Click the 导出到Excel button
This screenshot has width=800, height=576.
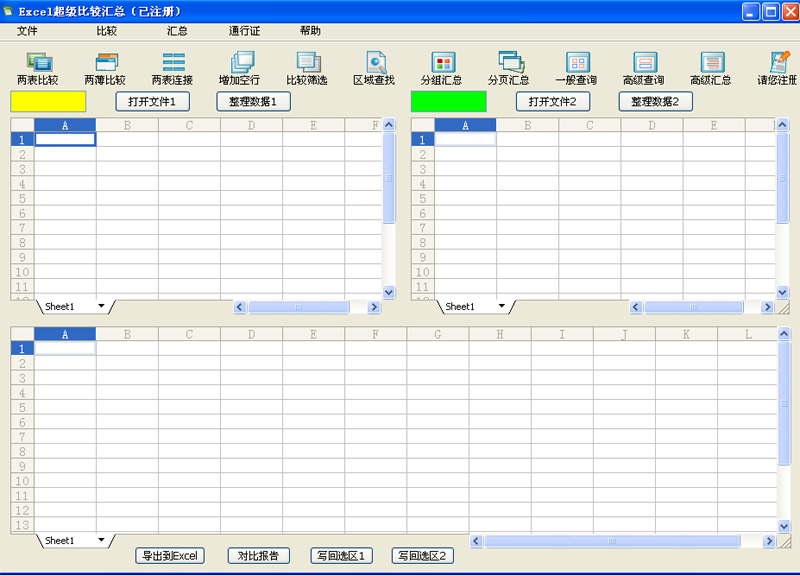coord(170,556)
